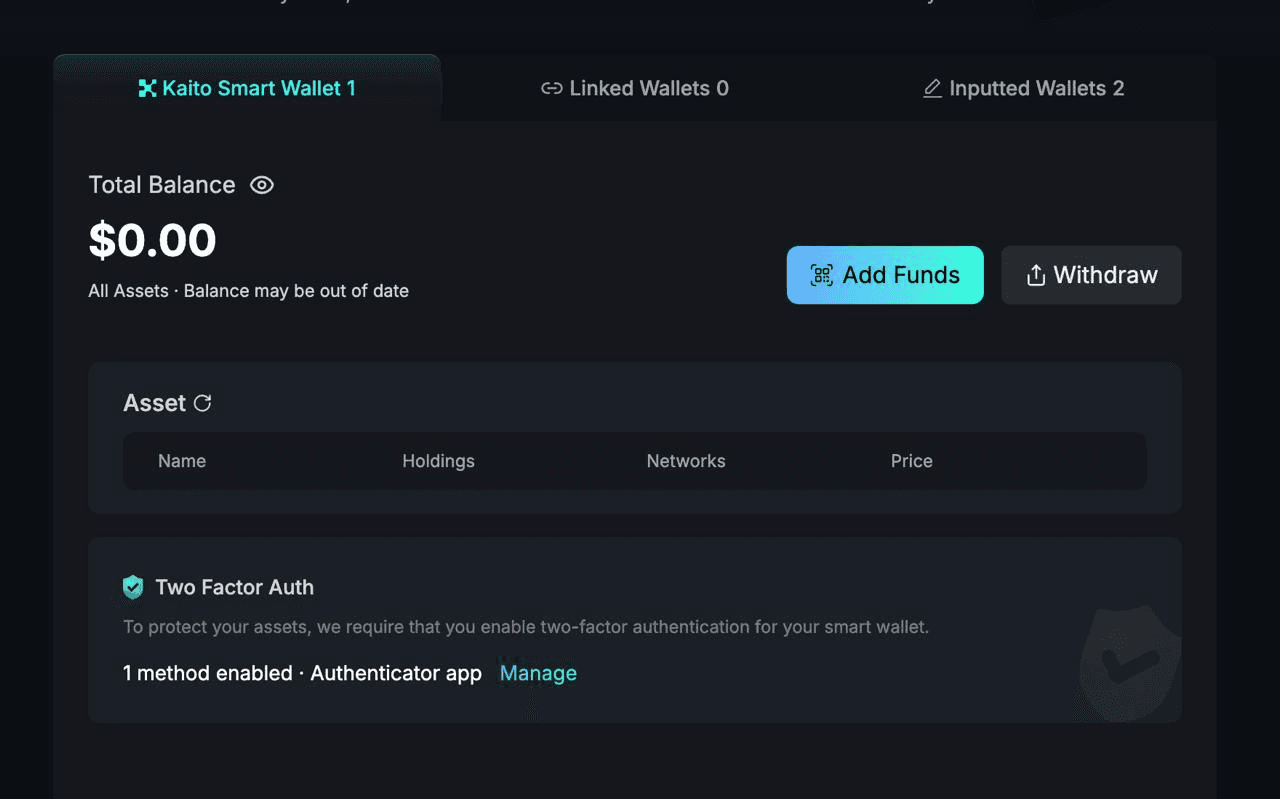Refresh the Asset list icon
This screenshot has height=799, width=1280.
click(x=203, y=403)
